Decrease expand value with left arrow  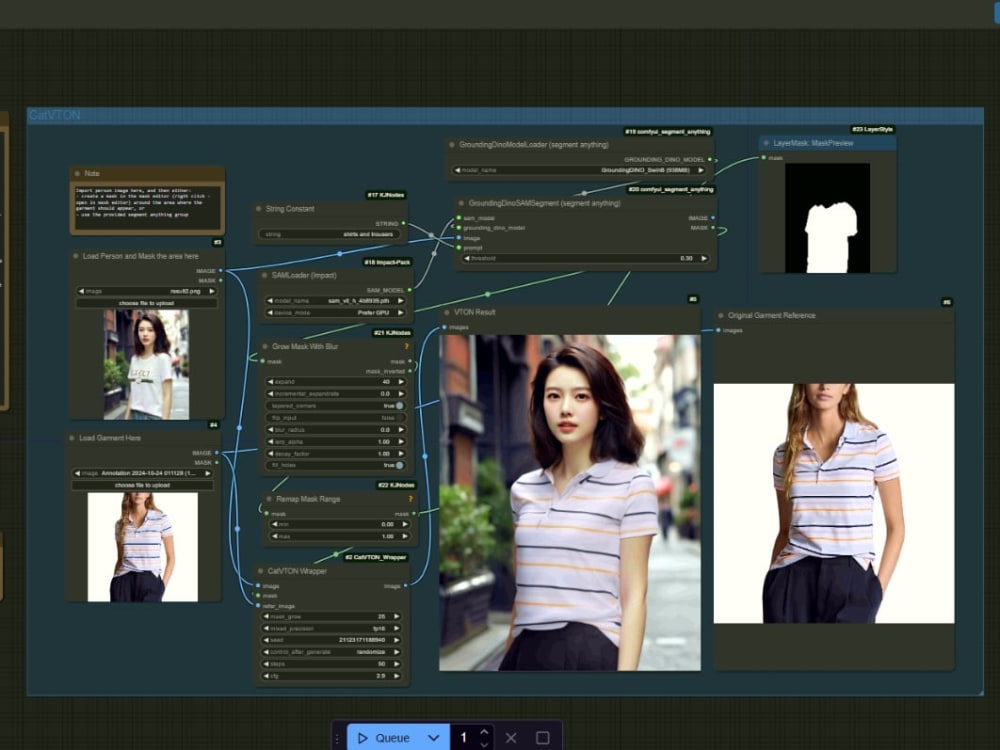coord(270,382)
